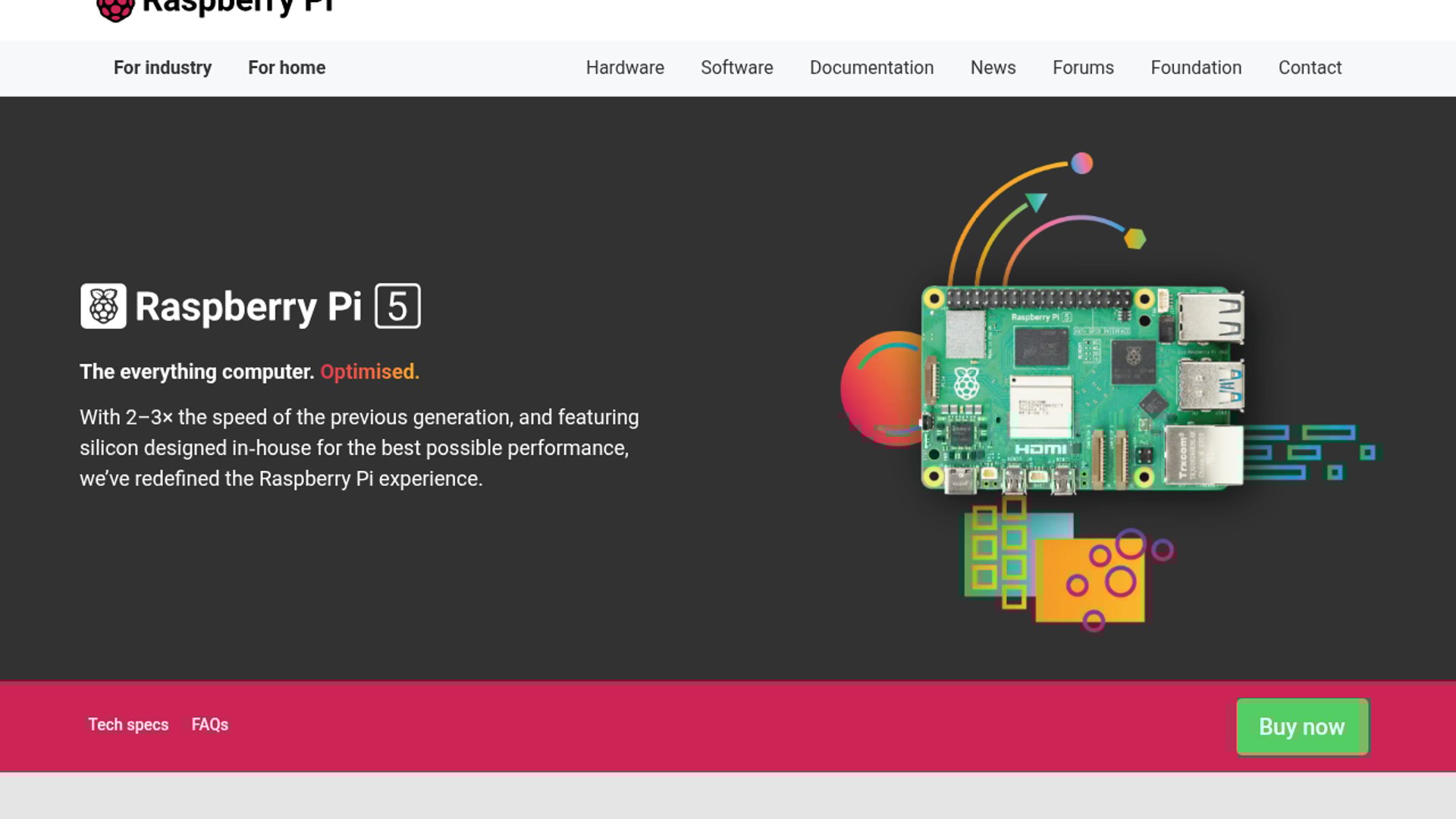The width and height of the screenshot is (1456, 819).
Task: Open the Documentation link
Action: (871, 68)
